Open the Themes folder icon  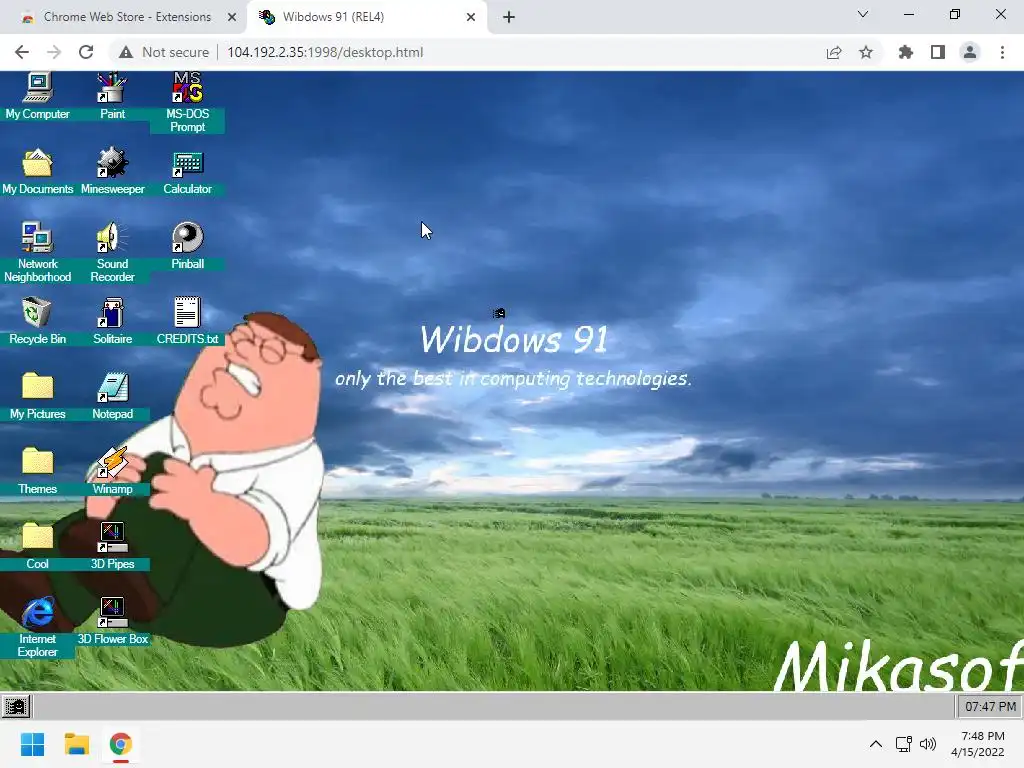(37, 471)
